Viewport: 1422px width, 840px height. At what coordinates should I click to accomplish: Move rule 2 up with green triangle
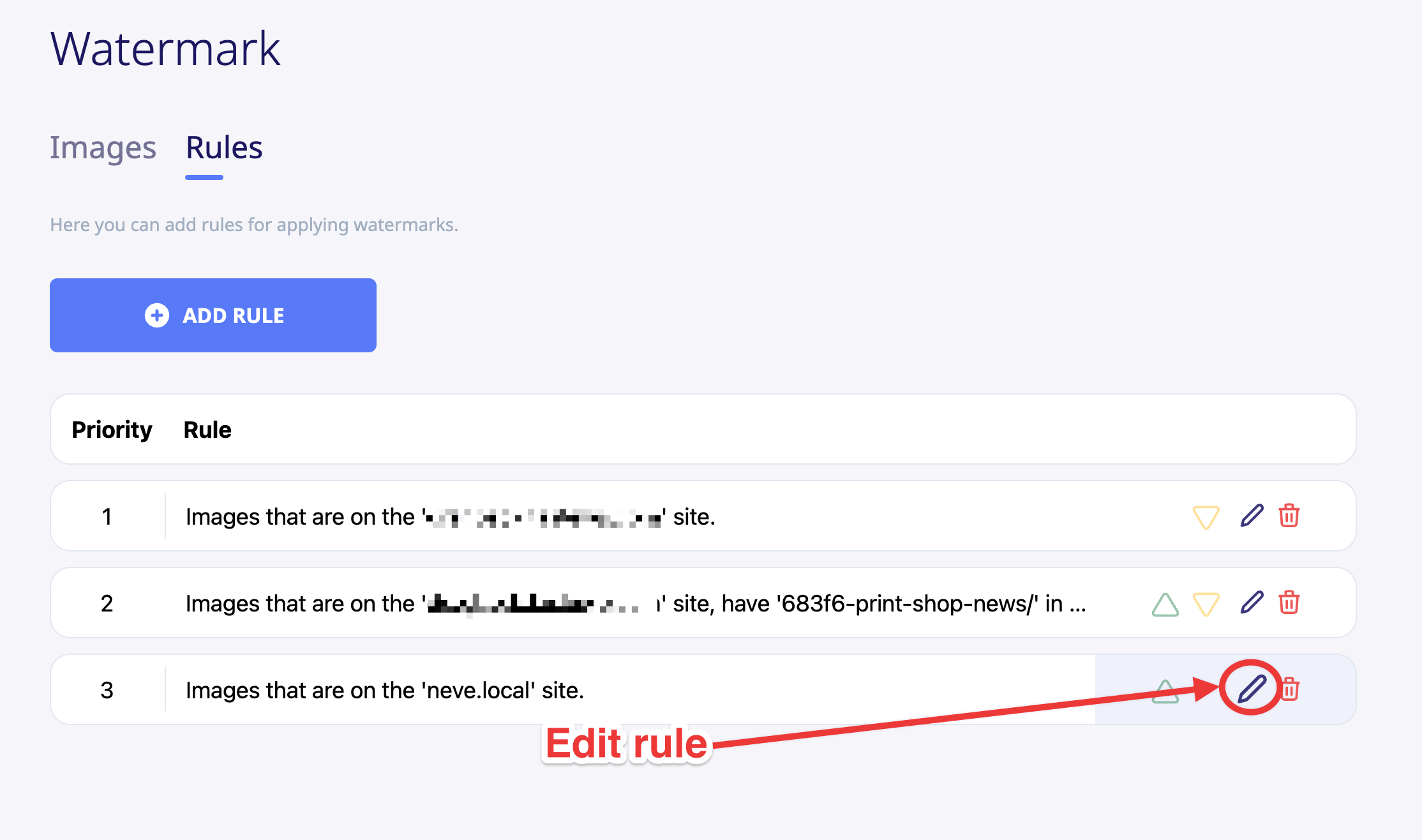pyautogui.click(x=1165, y=604)
